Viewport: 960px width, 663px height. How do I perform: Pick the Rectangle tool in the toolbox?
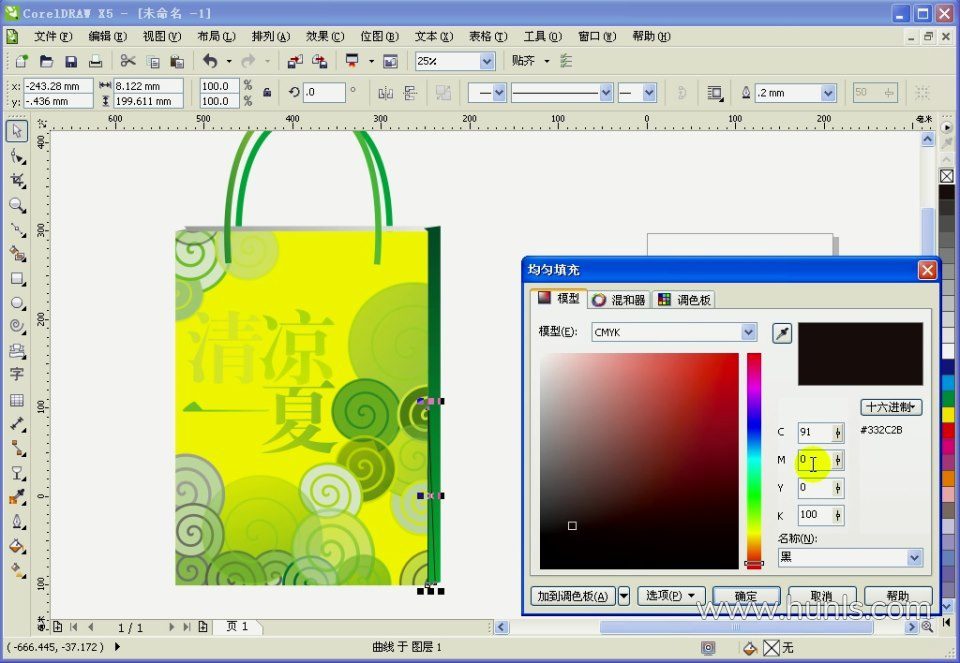(17, 278)
